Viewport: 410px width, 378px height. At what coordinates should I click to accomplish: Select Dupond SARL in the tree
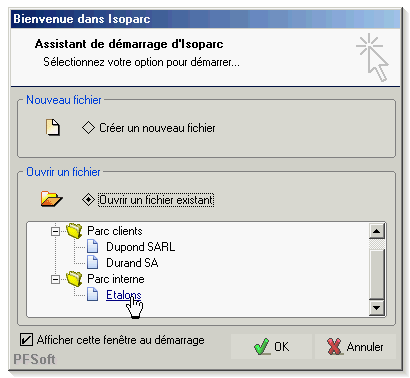pyautogui.click(x=140, y=247)
